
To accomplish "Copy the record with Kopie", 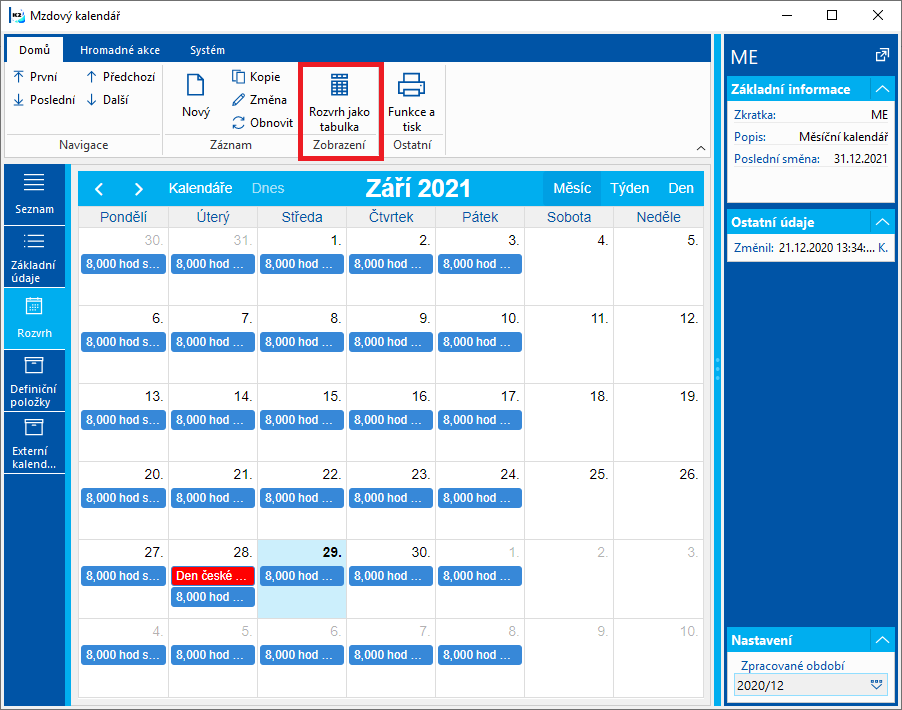I will (256, 77).
